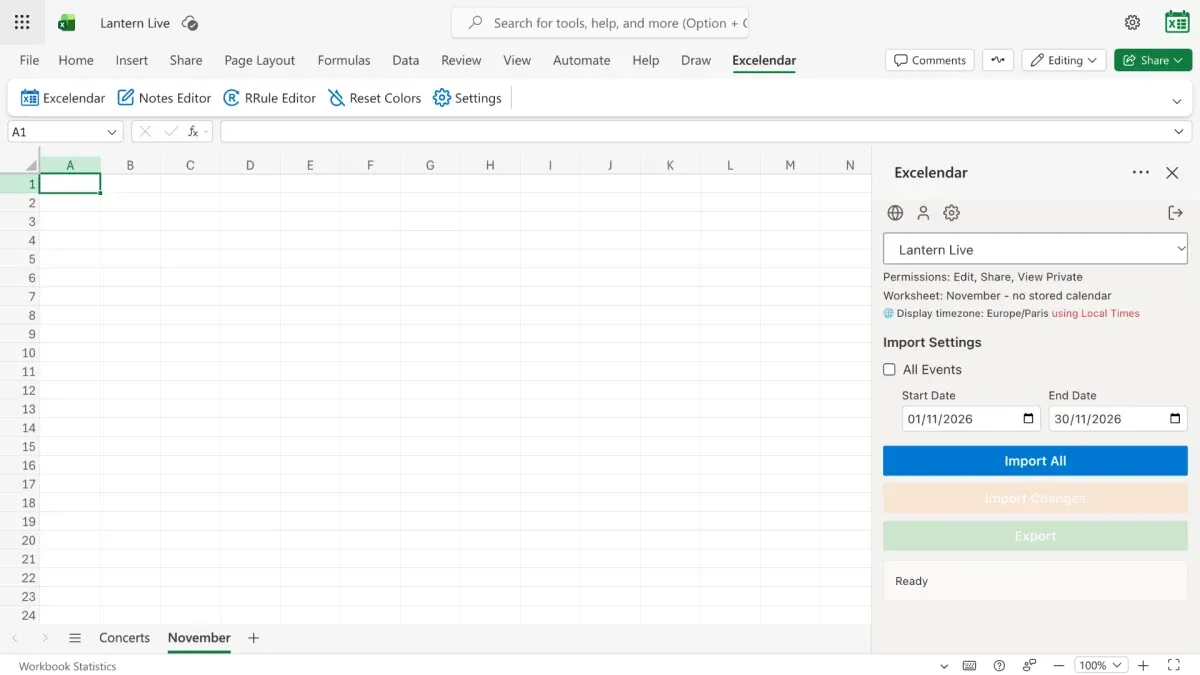Open the Excelendar toolbar button
Screen dimensions: 1200x675
click(63, 98)
